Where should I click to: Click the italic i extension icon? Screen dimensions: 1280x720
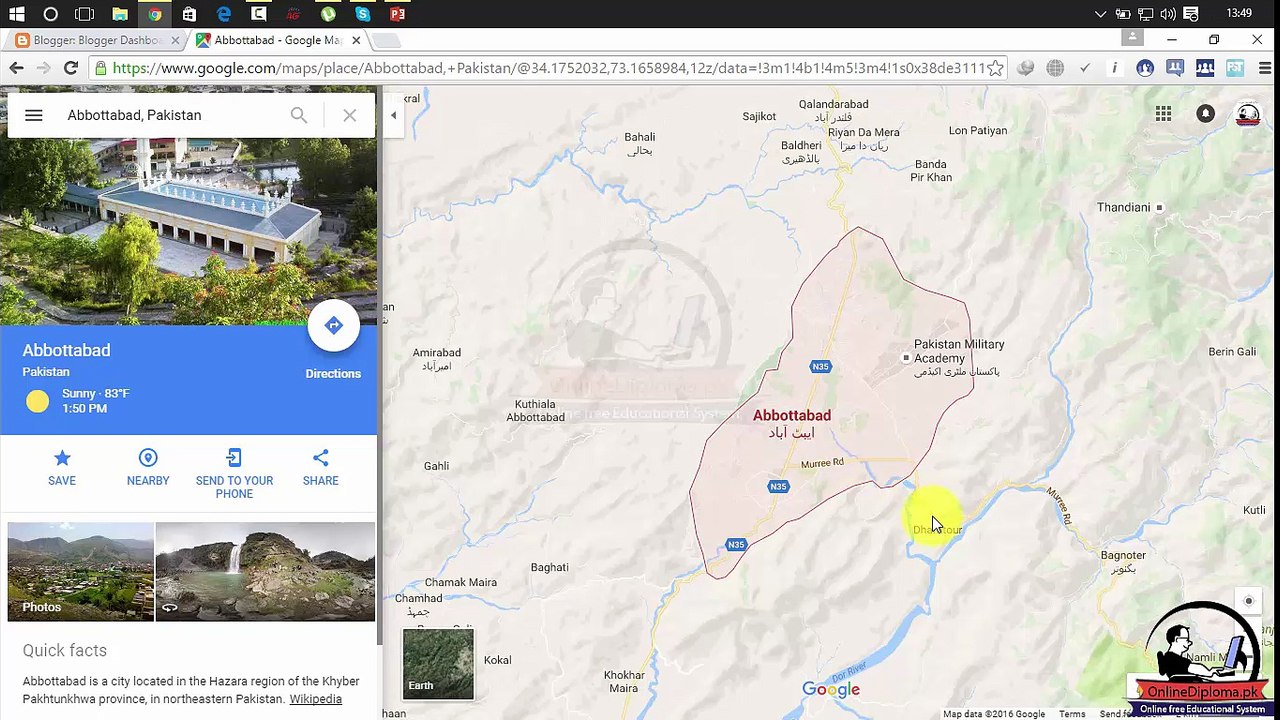click(1114, 68)
